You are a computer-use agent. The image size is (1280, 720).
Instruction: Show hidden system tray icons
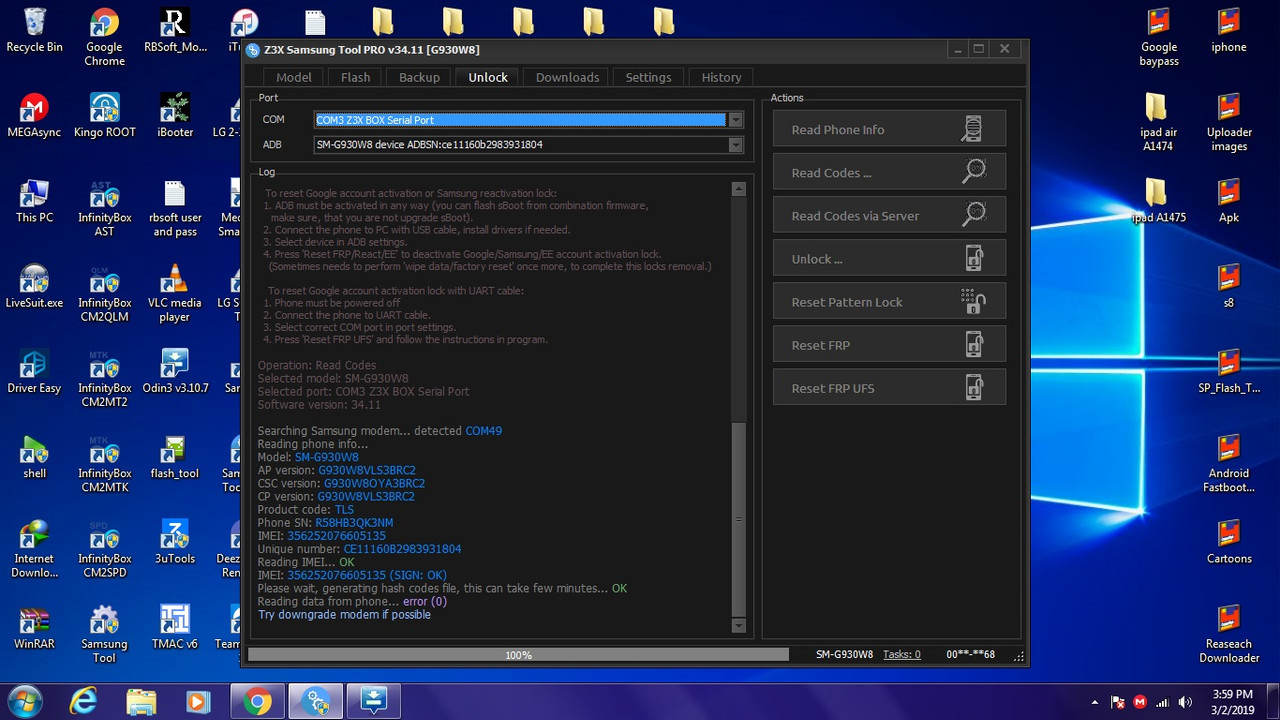click(1095, 702)
